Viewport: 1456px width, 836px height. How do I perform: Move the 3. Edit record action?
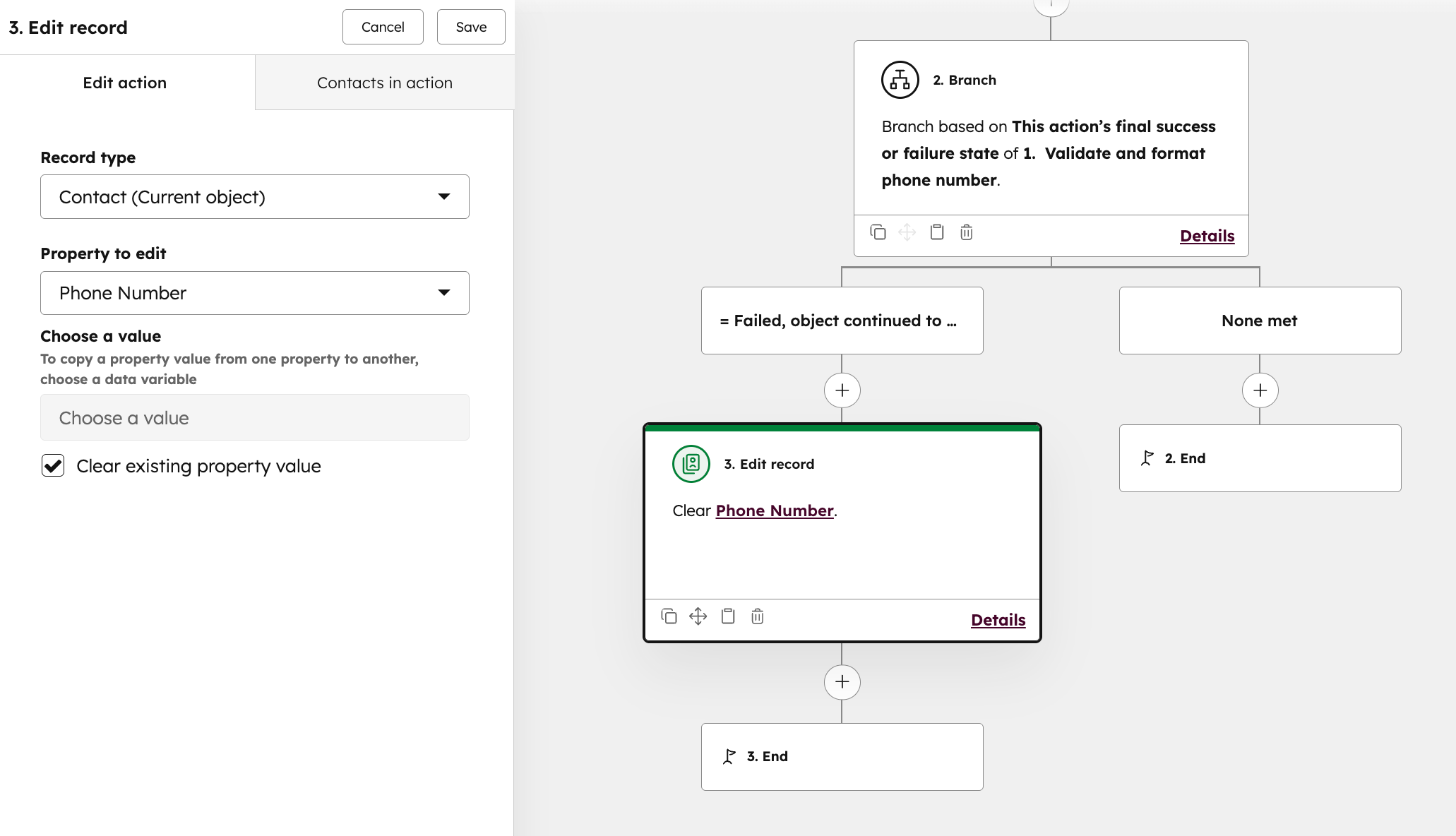click(x=698, y=616)
